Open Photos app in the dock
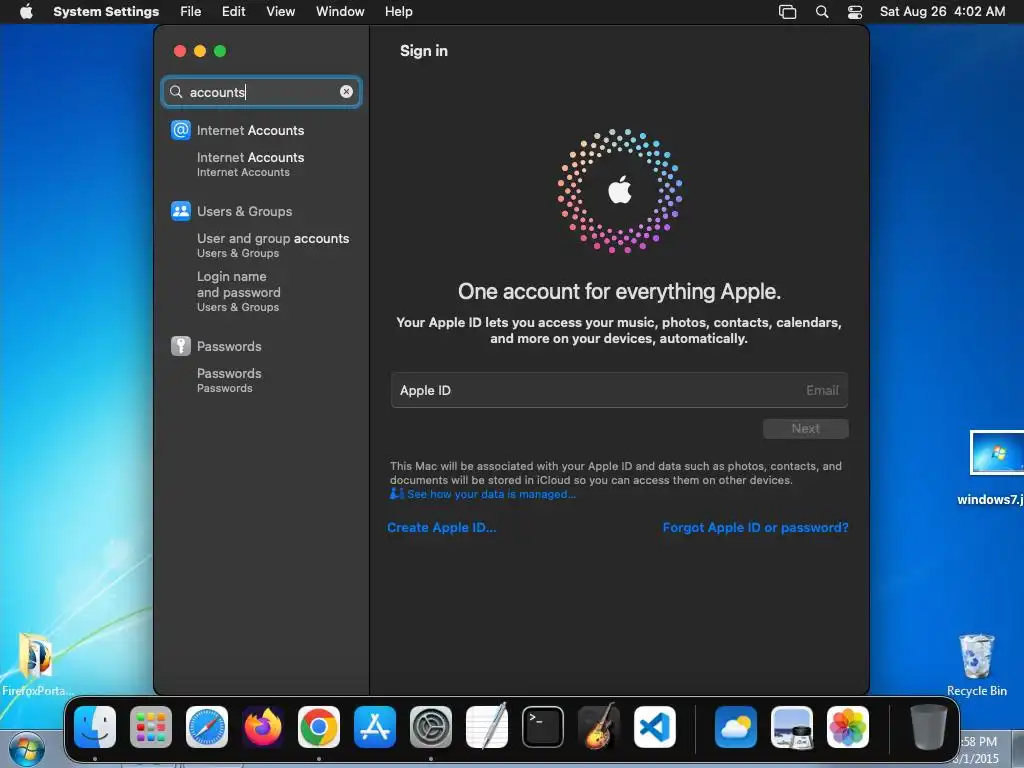Screen dimensions: 1024x768 848,727
